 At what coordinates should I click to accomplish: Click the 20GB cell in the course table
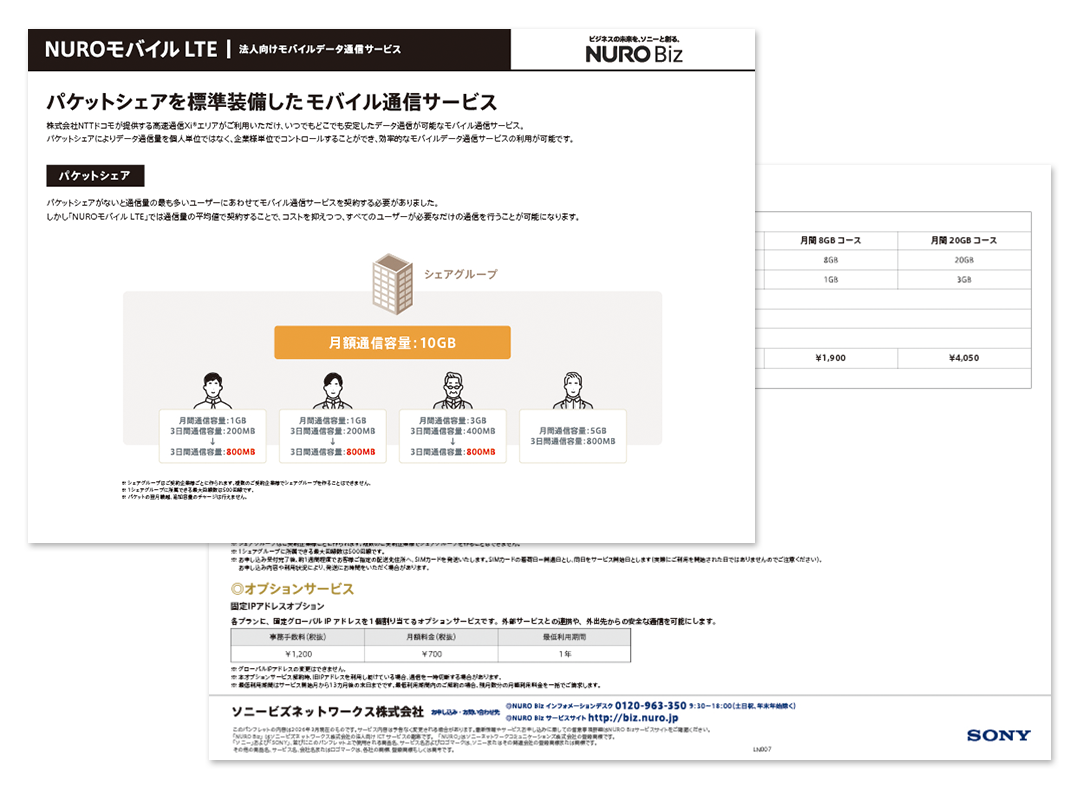click(x=964, y=260)
